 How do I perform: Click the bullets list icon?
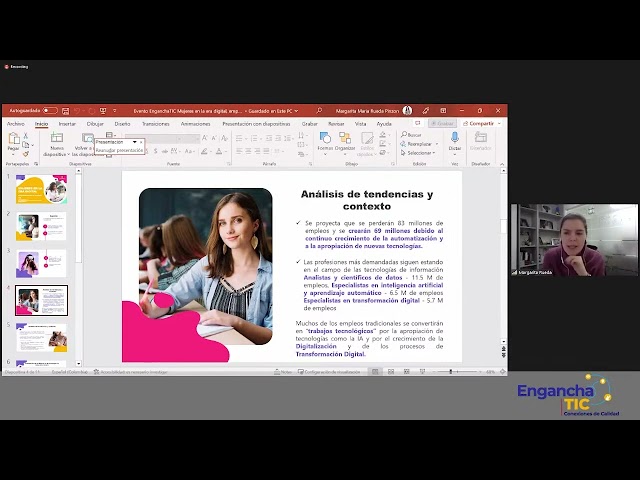coord(239,138)
